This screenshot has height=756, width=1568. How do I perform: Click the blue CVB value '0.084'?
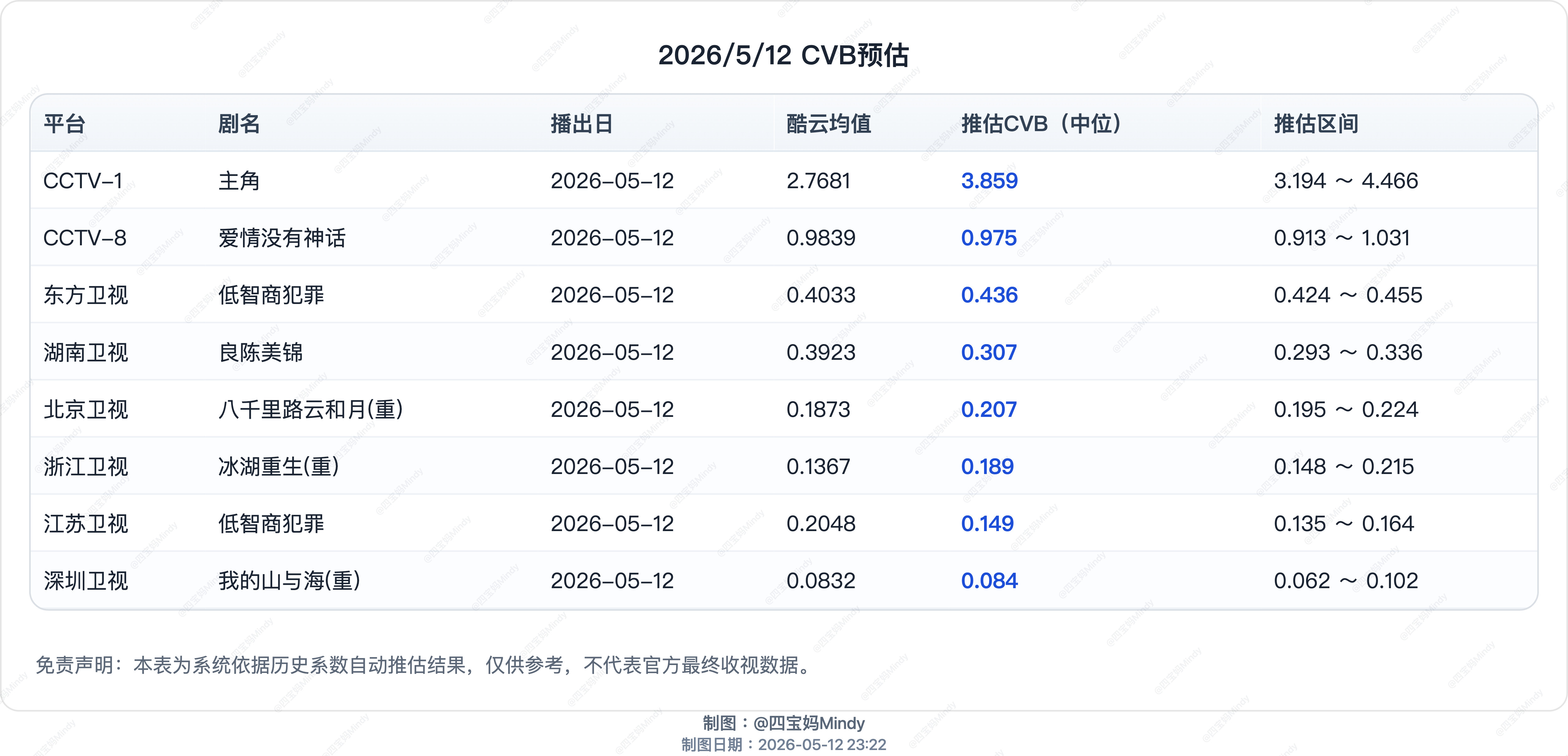click(x=990, y=581)
